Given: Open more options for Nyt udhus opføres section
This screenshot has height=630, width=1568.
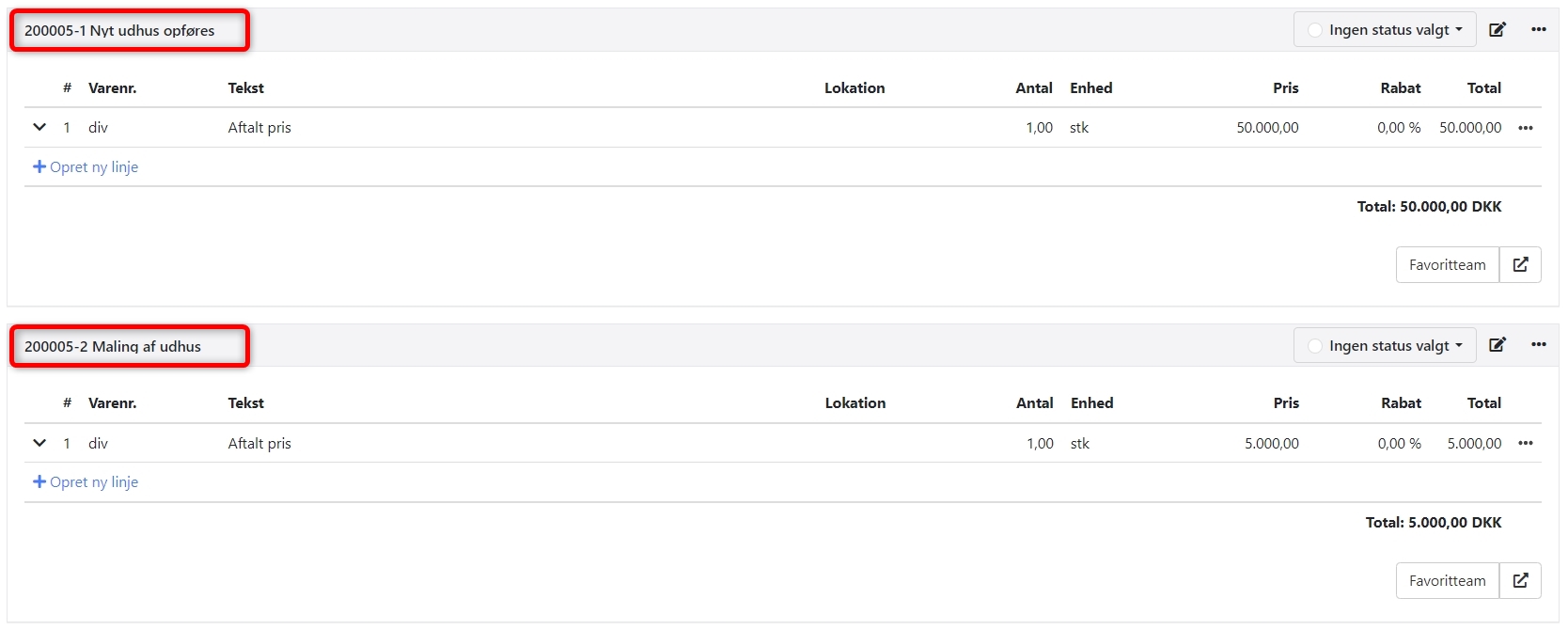Looking at the screenshot, I should pos(1538,30).
